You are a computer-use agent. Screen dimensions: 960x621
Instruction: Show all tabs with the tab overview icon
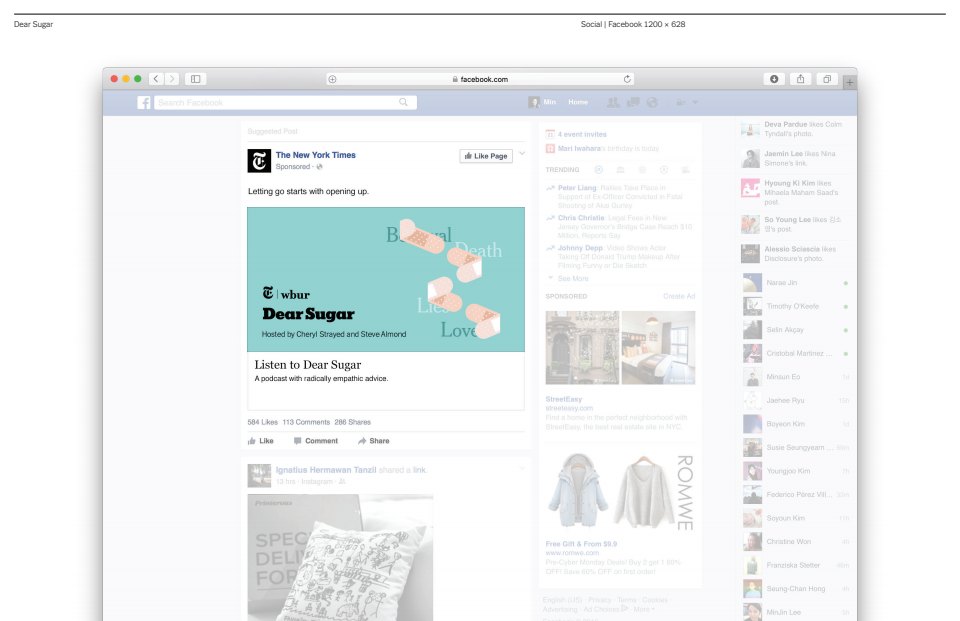(x=827, y=79)
